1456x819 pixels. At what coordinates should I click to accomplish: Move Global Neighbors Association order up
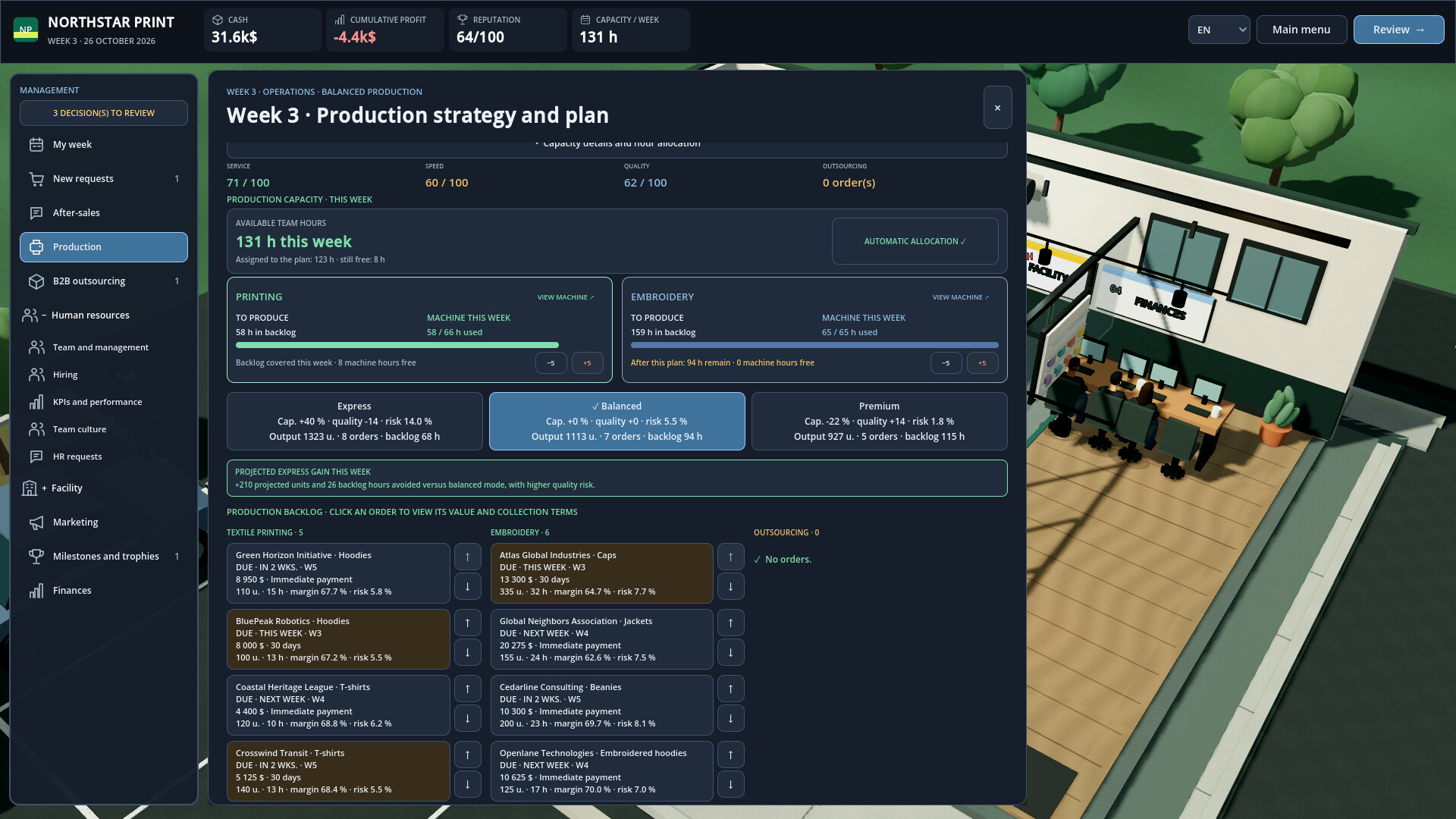731,623
